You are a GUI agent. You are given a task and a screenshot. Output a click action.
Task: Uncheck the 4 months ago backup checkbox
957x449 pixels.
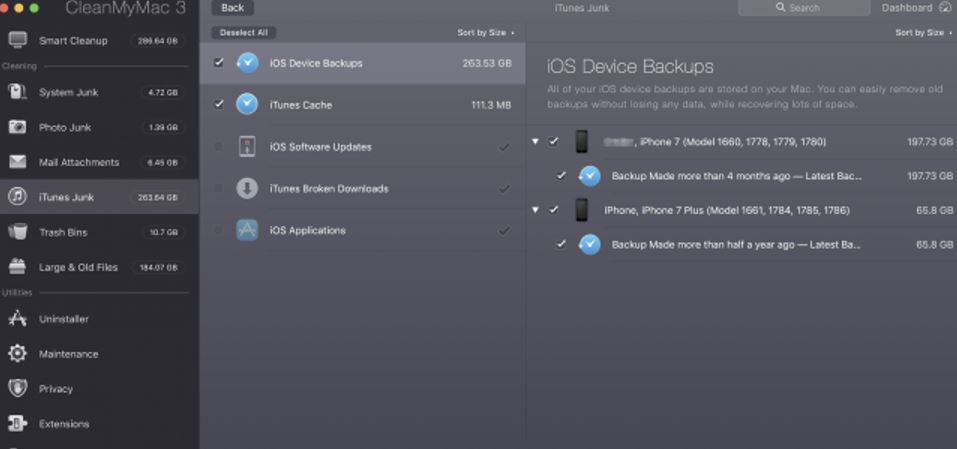click(x=561, y=176)
